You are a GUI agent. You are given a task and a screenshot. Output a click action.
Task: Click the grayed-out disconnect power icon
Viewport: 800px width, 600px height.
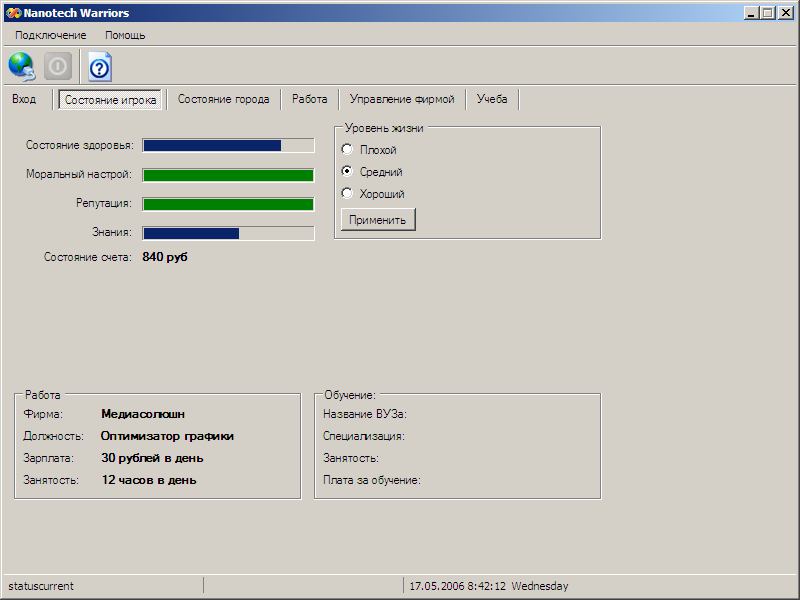tap(58, 66)
